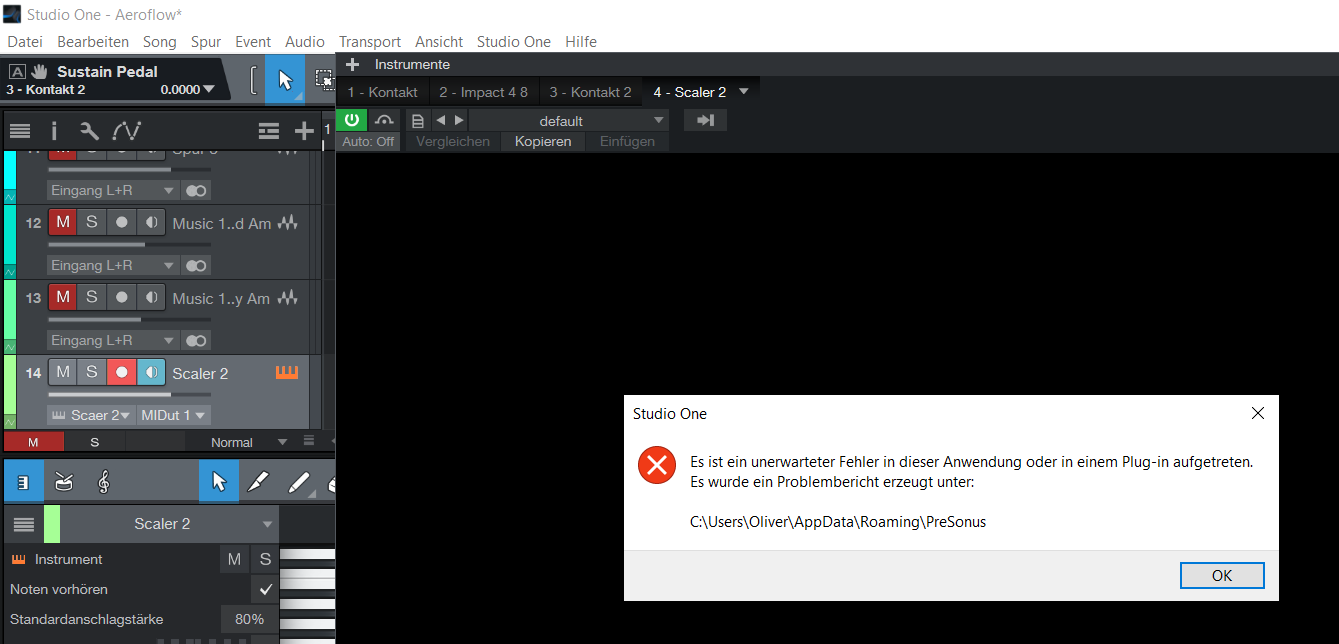The width and height of the screenshot is (1339, 644).
Task: Open the Studio One menu
Action: click(x=514, y=41)
